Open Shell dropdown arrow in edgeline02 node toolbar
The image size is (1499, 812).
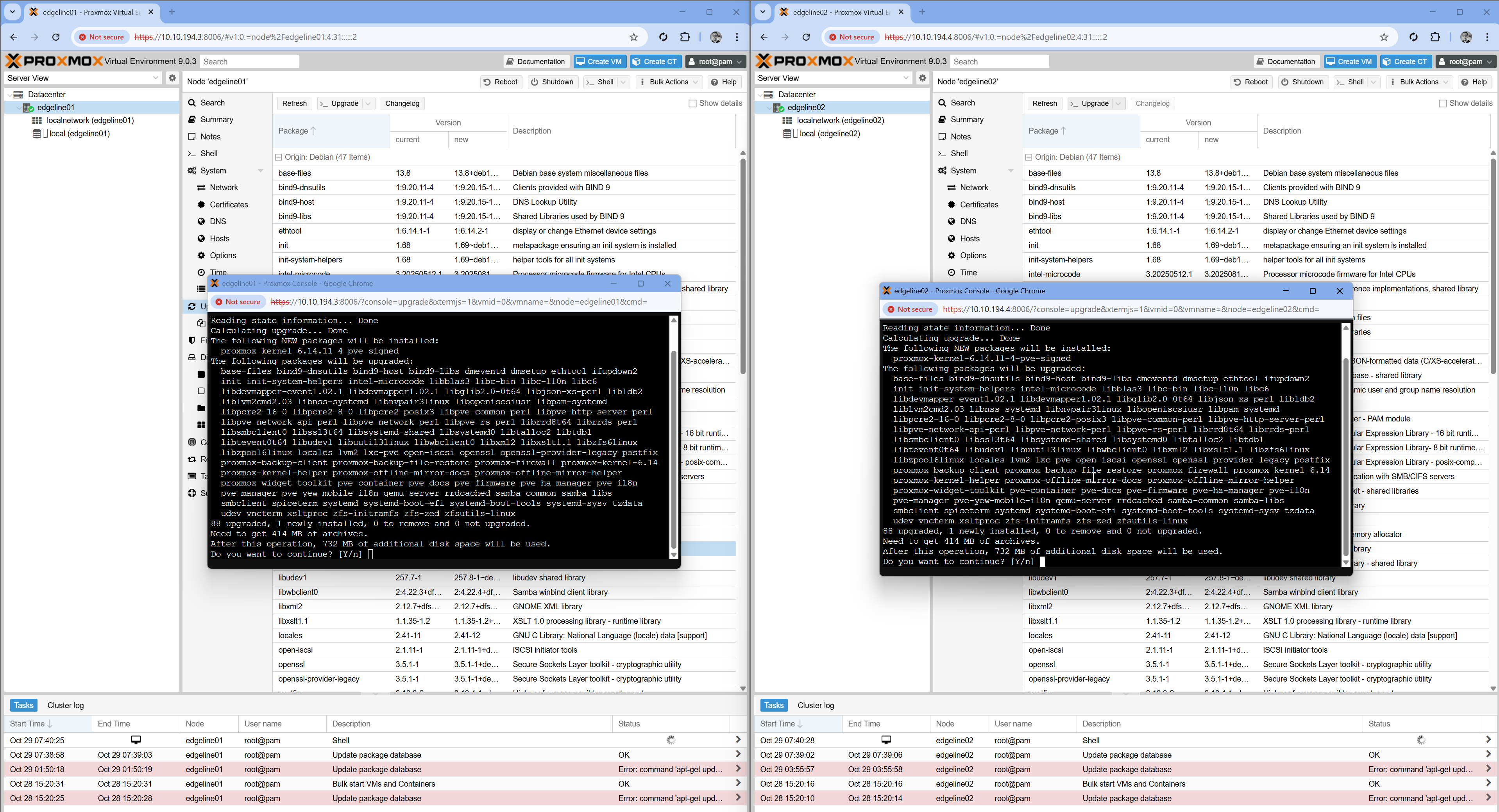pyautogui.click(x=1373, y=82)
